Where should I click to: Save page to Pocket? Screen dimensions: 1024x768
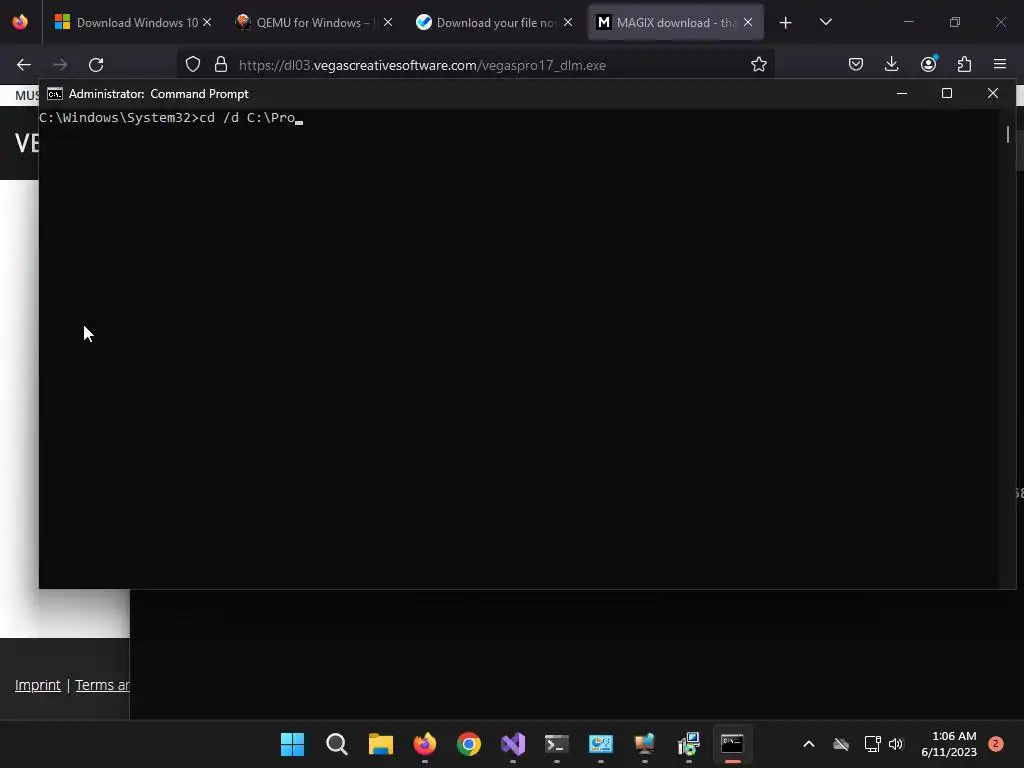click(x=856, y=65)
